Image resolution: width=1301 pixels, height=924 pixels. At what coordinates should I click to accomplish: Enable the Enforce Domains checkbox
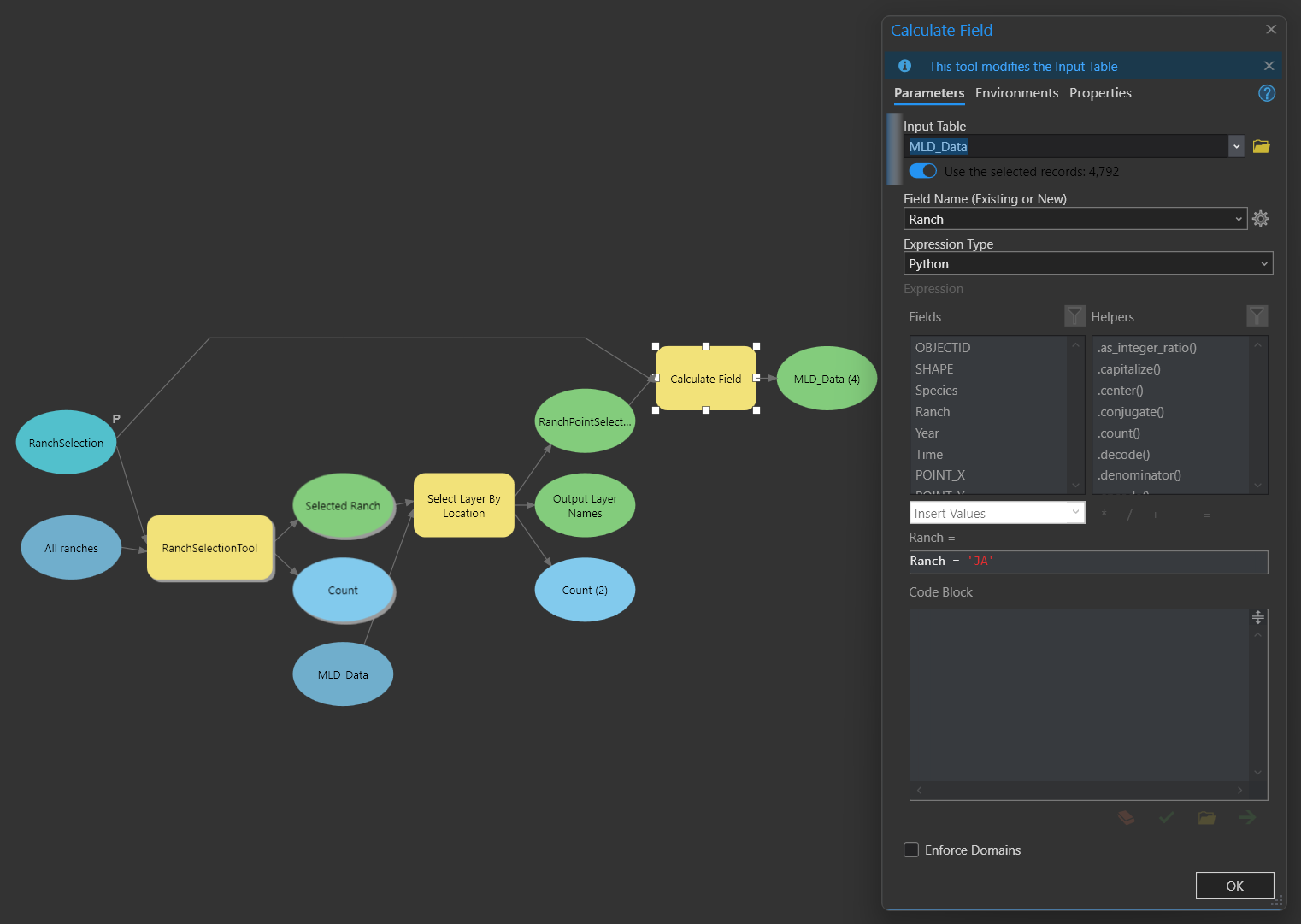[x=911, y=850]
